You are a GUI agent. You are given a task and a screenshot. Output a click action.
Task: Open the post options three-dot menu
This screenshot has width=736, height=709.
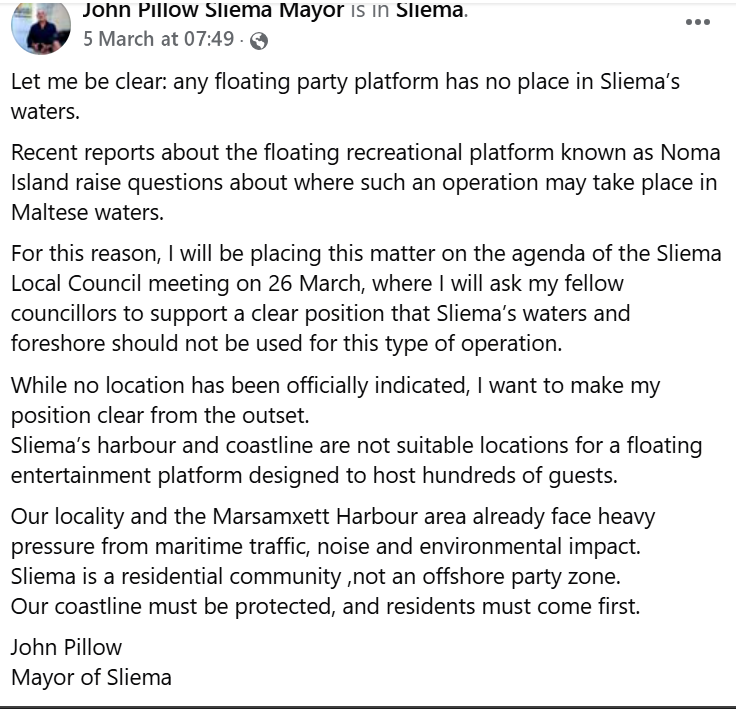point(697,22)
